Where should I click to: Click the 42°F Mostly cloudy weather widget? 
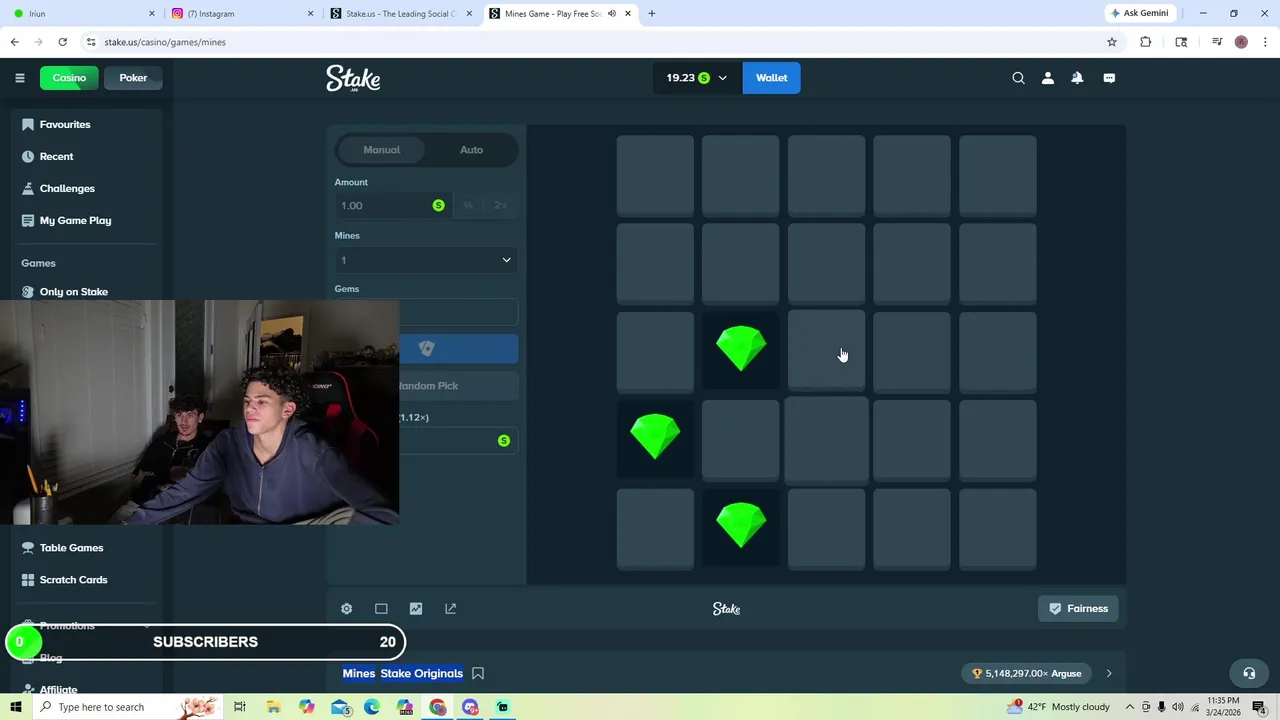(1058, 707)
